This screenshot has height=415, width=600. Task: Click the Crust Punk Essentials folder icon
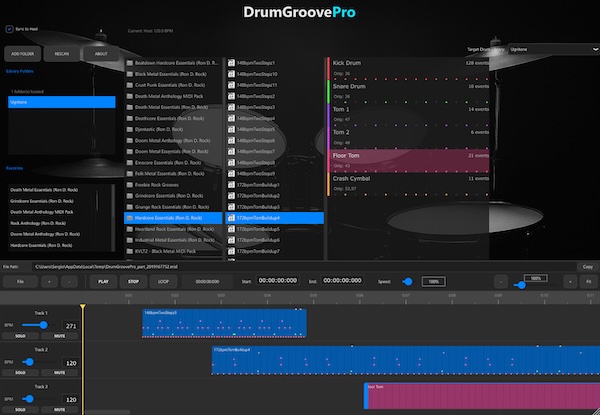130,85
